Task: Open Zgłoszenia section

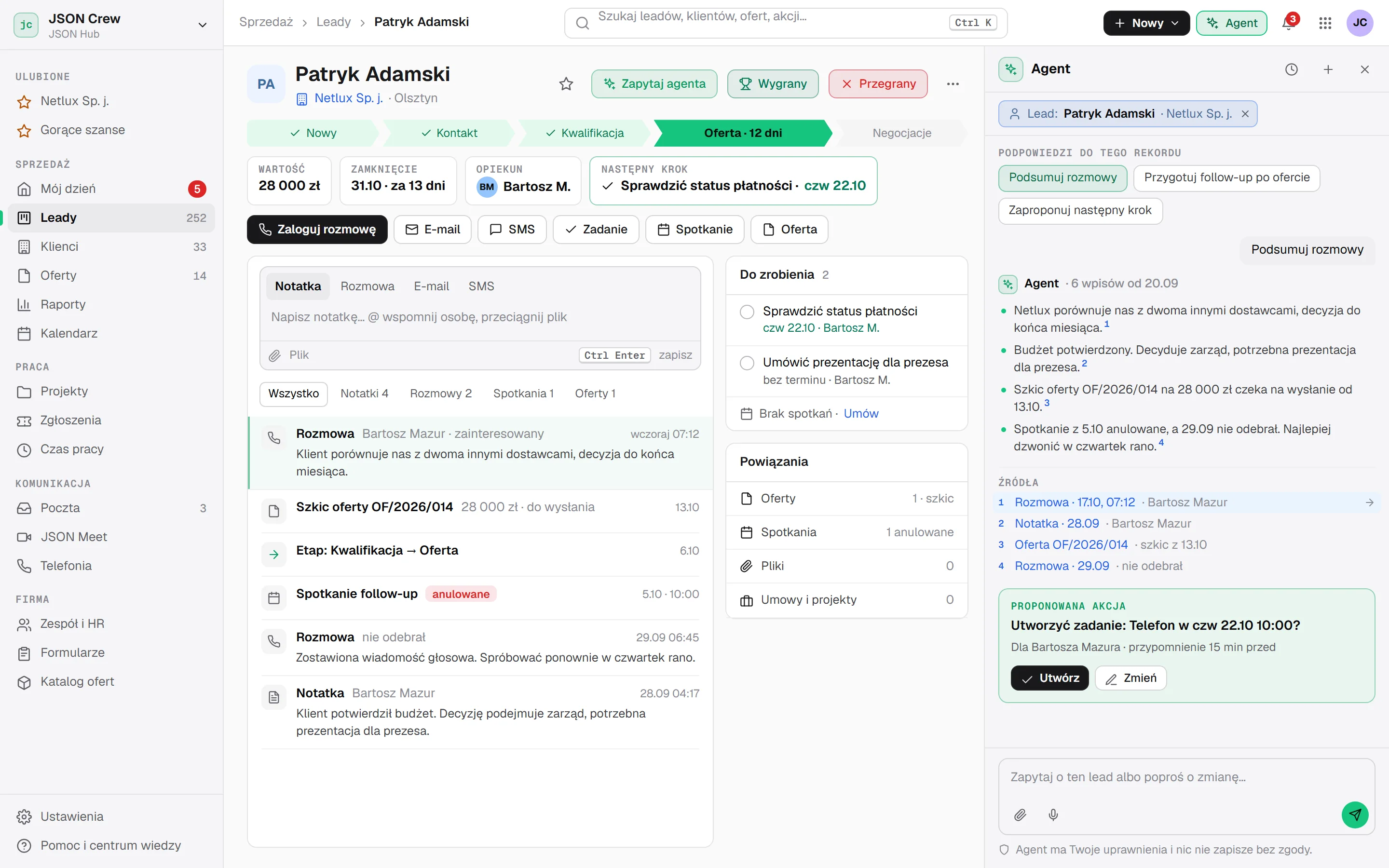Action: point(111,420)
